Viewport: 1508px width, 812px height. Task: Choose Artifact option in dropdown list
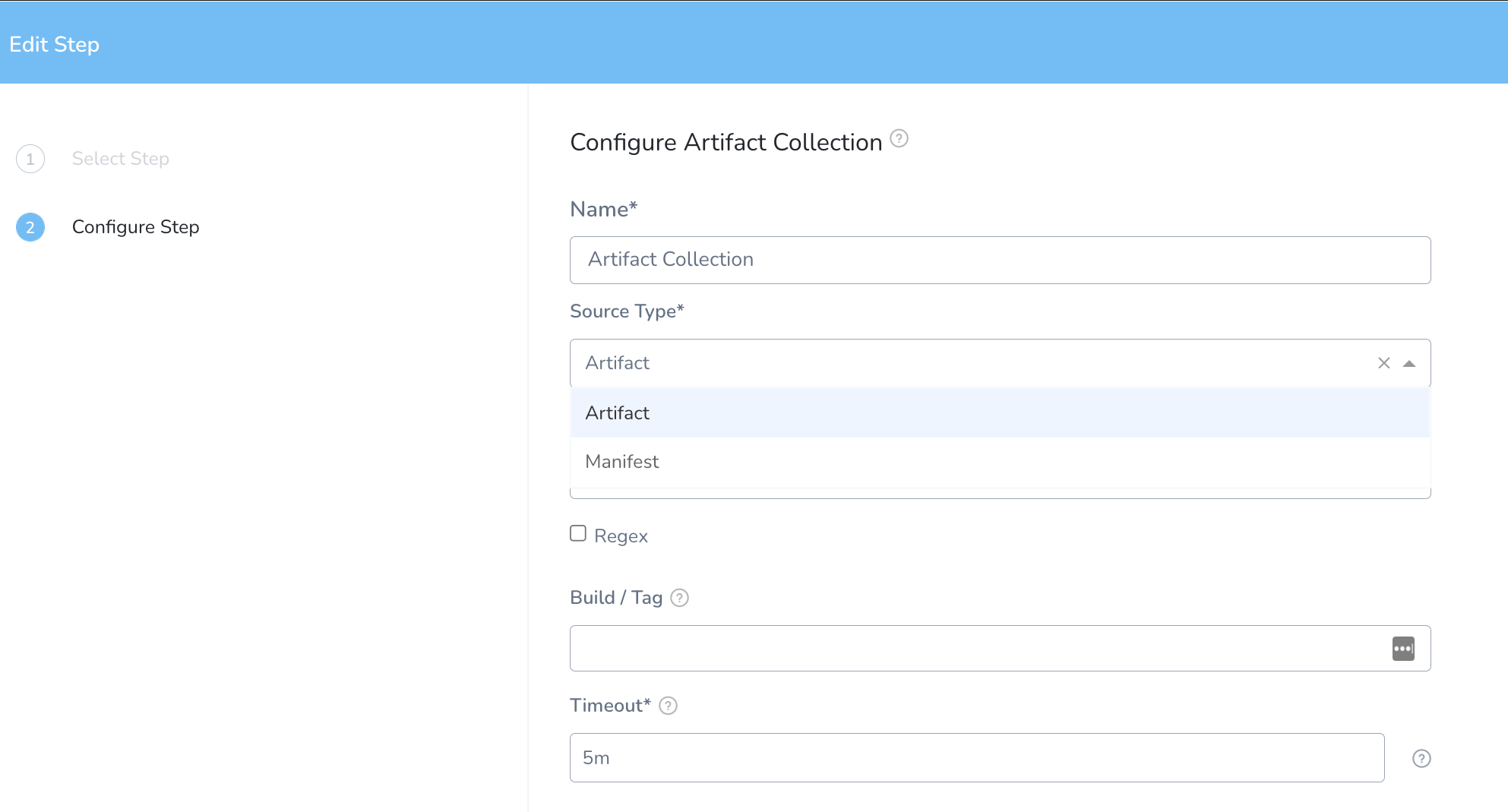tap(1001, 413)
